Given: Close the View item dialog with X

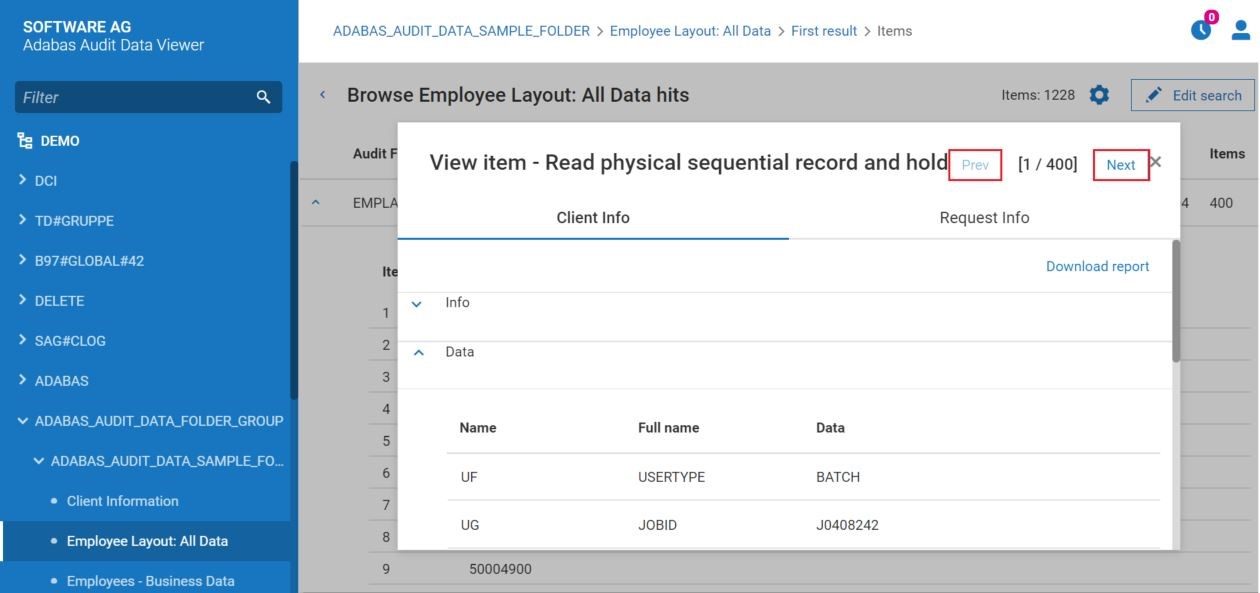Looking at the screenshot, I should (x=1156, y=161).
